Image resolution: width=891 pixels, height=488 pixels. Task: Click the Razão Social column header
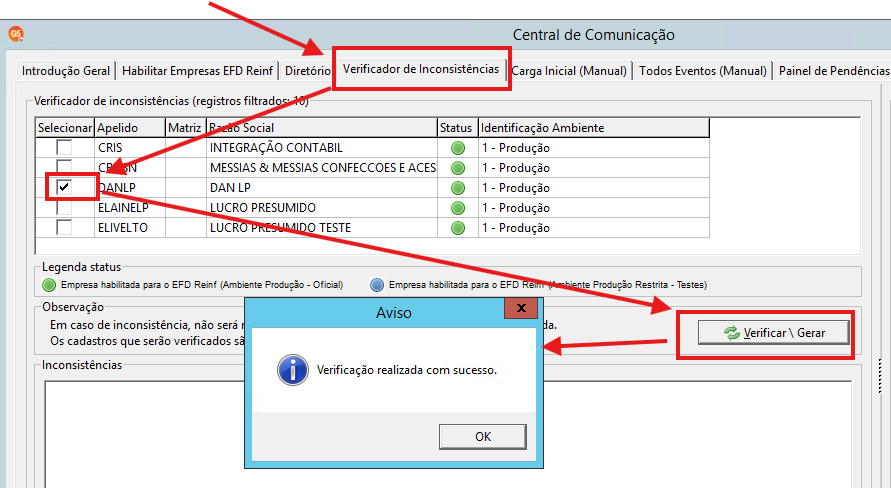pyautogui.click(x=322, y=128)
